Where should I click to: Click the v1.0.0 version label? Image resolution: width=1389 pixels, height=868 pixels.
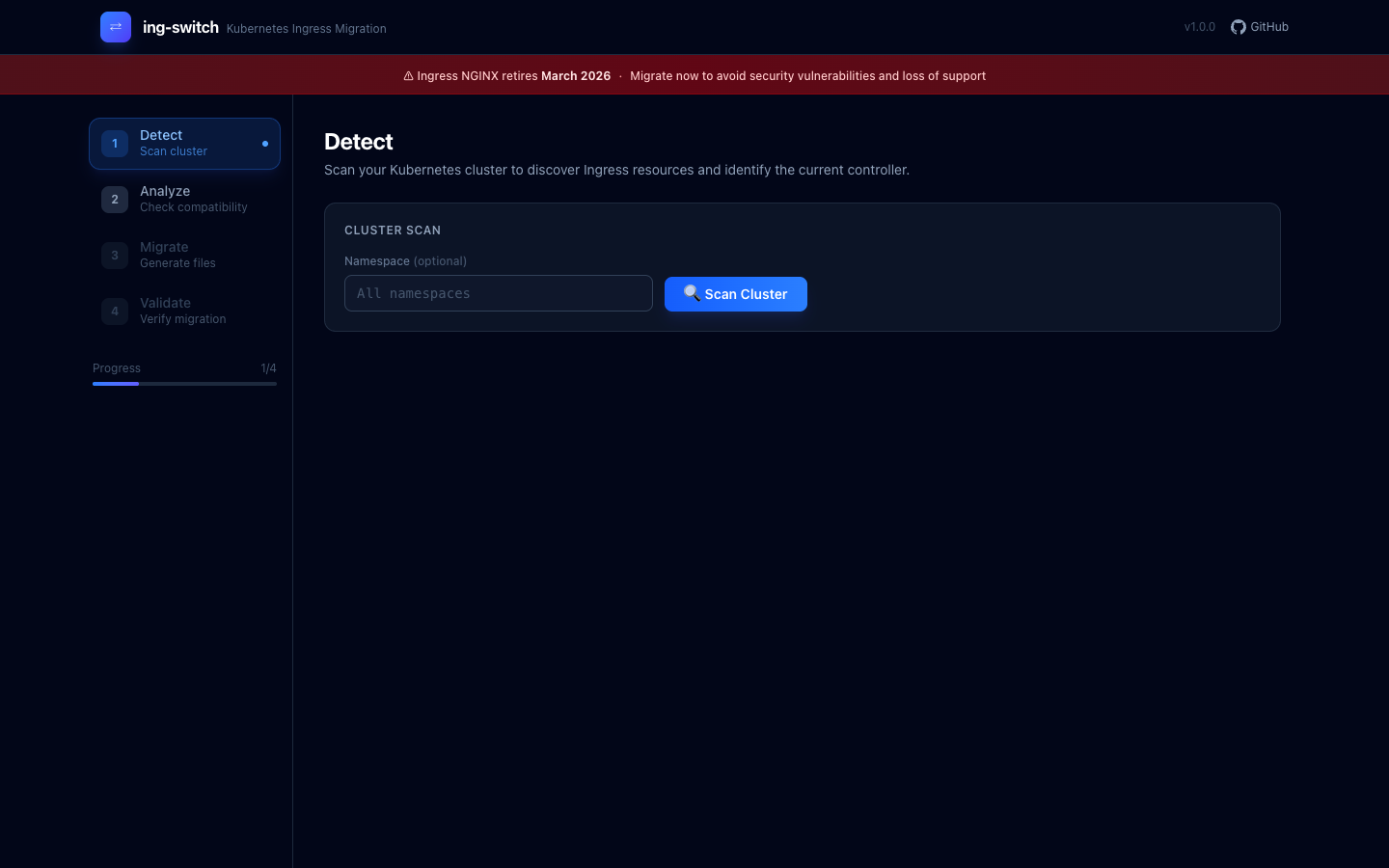[1200, 27]
